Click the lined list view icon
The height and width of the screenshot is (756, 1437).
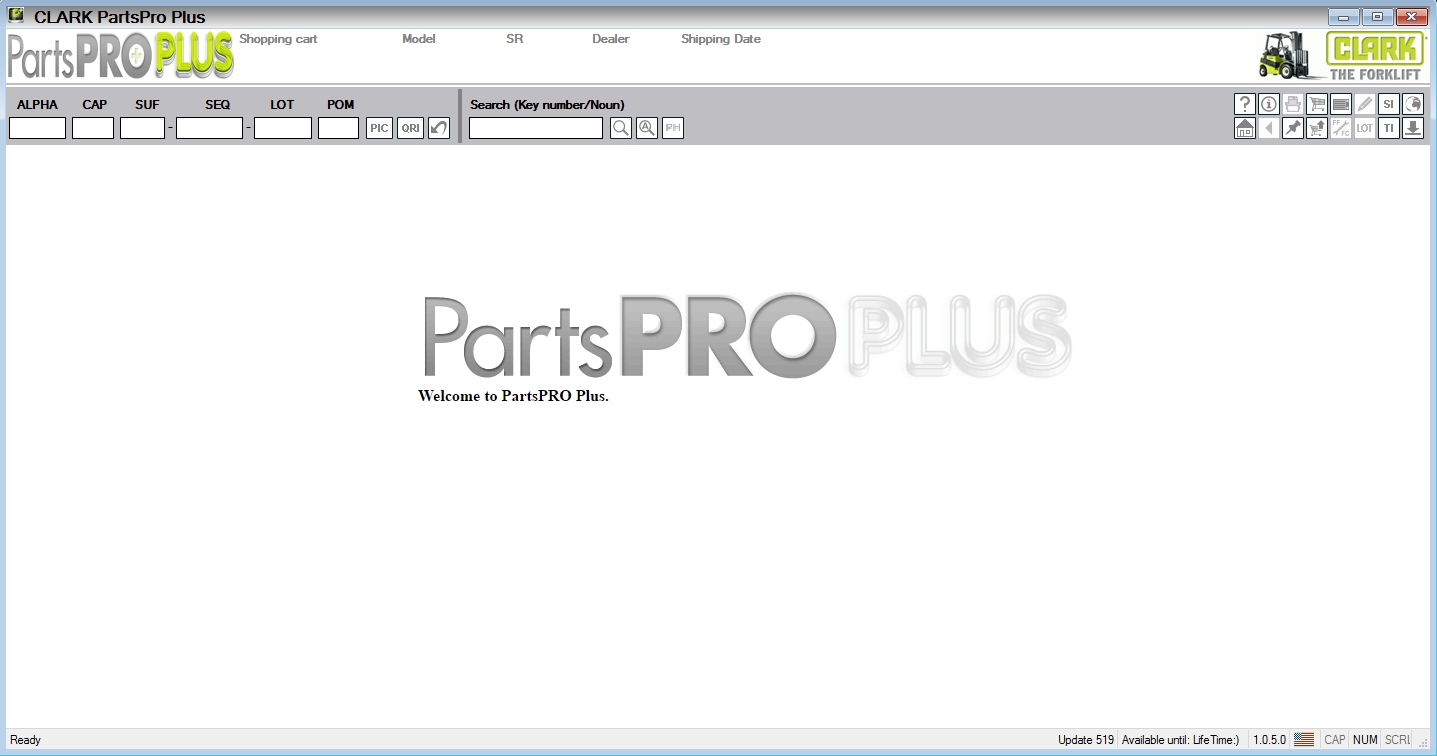(1341, 104)
